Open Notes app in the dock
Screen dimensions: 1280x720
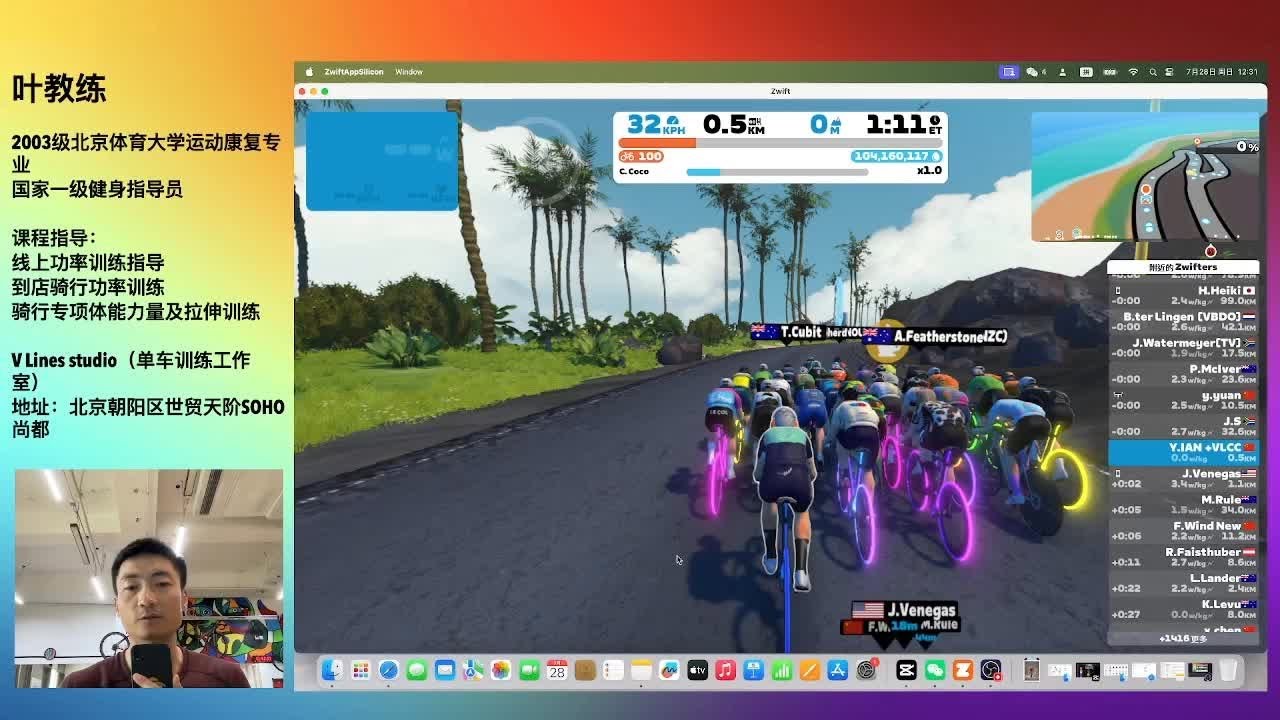point(642,670)
